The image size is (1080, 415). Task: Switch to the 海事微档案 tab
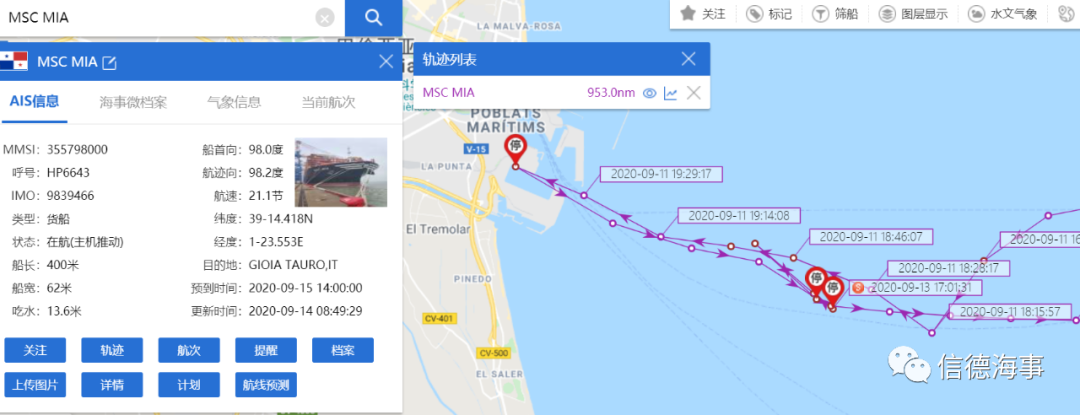click(x=133, y=103)
